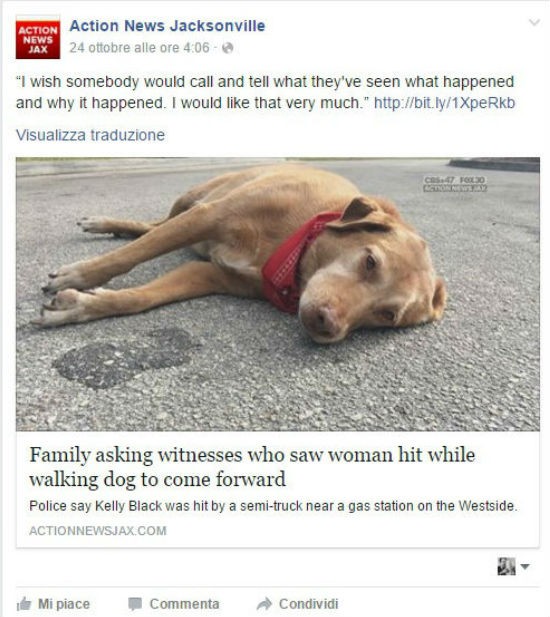Expand the post options chevron in the top right corner
The height and width of the screenshot is (617, 550).
click(534, 22)
